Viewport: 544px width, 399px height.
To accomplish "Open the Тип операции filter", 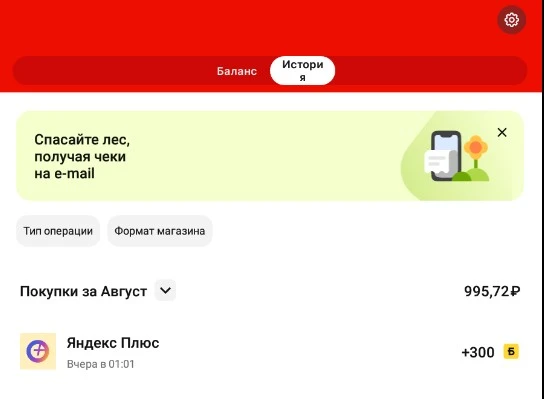I will tap(58, 231).
